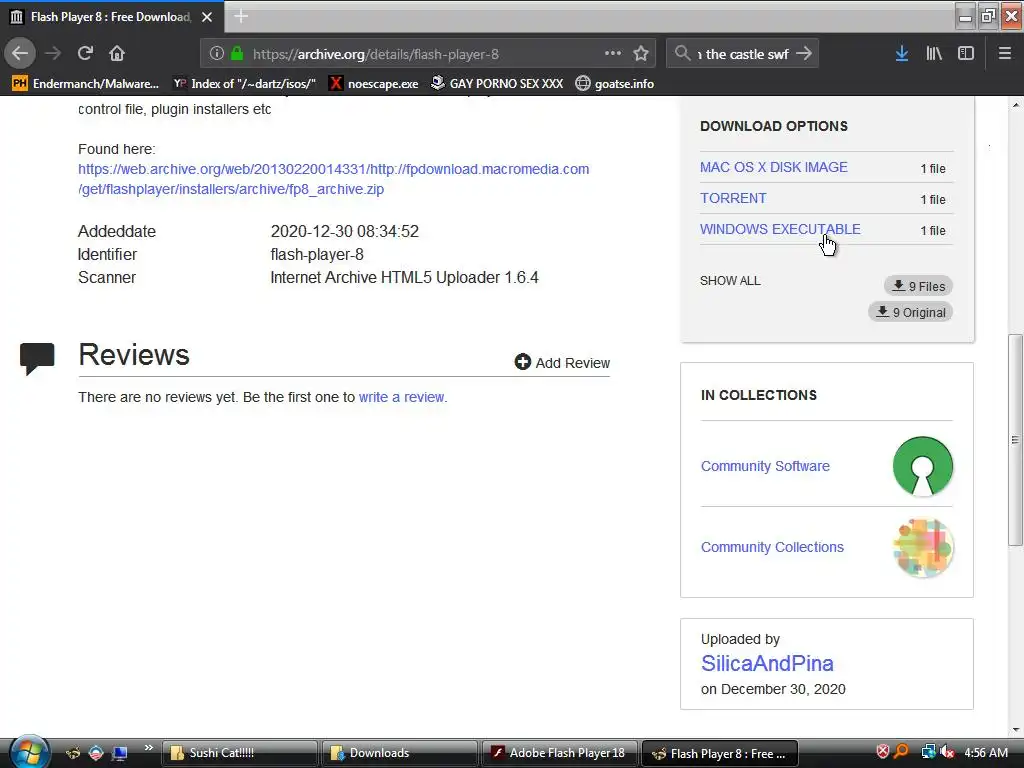Click the page vertical scrollbar thumb

pos(1015,440)
